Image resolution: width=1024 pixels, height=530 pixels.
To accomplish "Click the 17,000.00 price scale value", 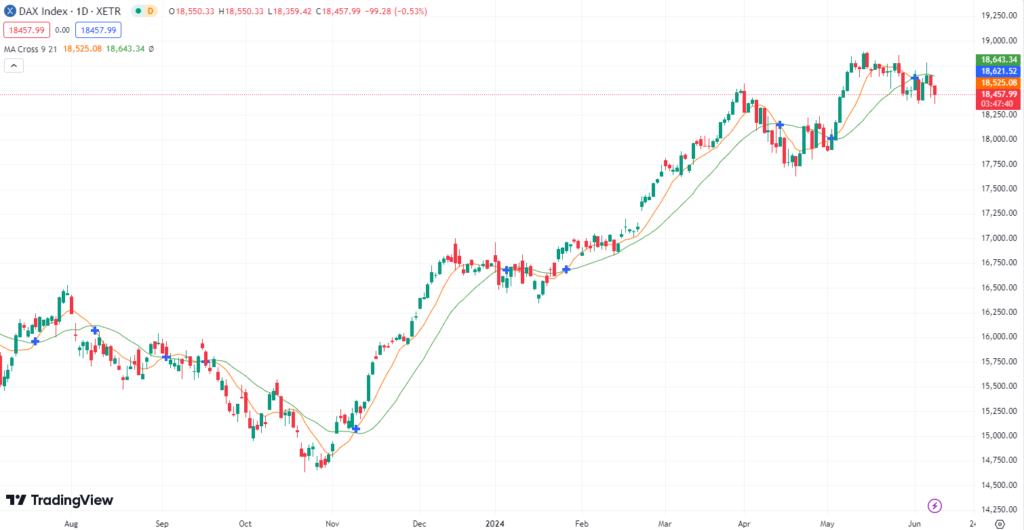I will point(999,238).
